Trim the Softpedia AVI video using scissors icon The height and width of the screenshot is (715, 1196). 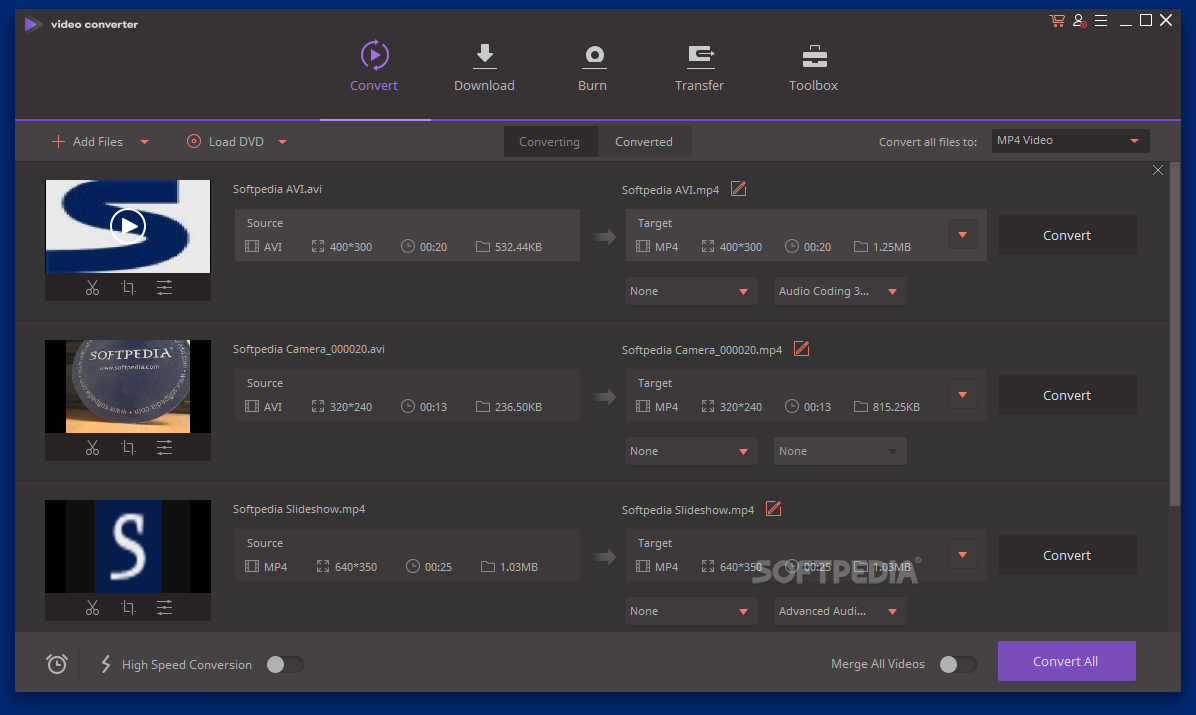92,287
